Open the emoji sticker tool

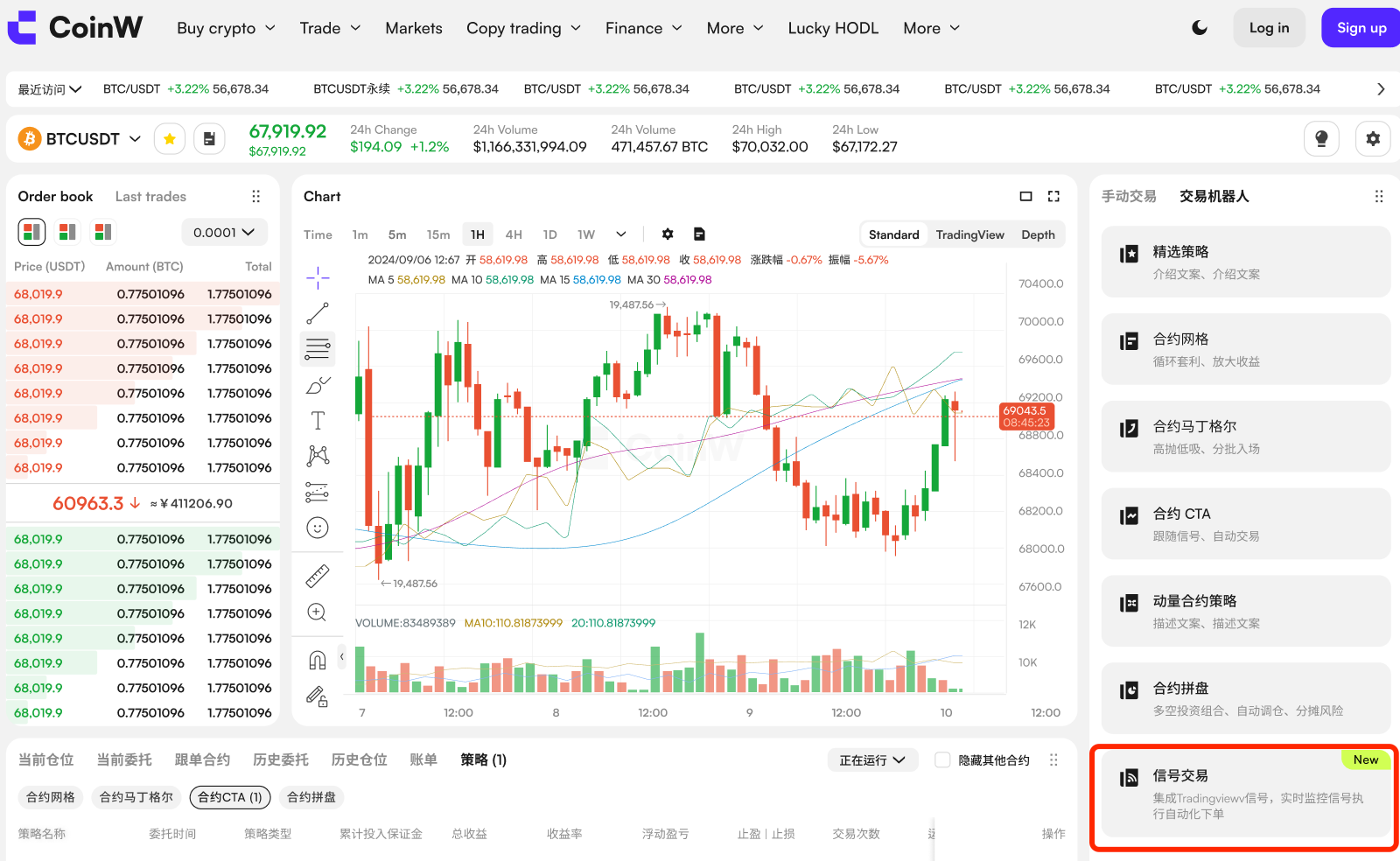point(318,528)
